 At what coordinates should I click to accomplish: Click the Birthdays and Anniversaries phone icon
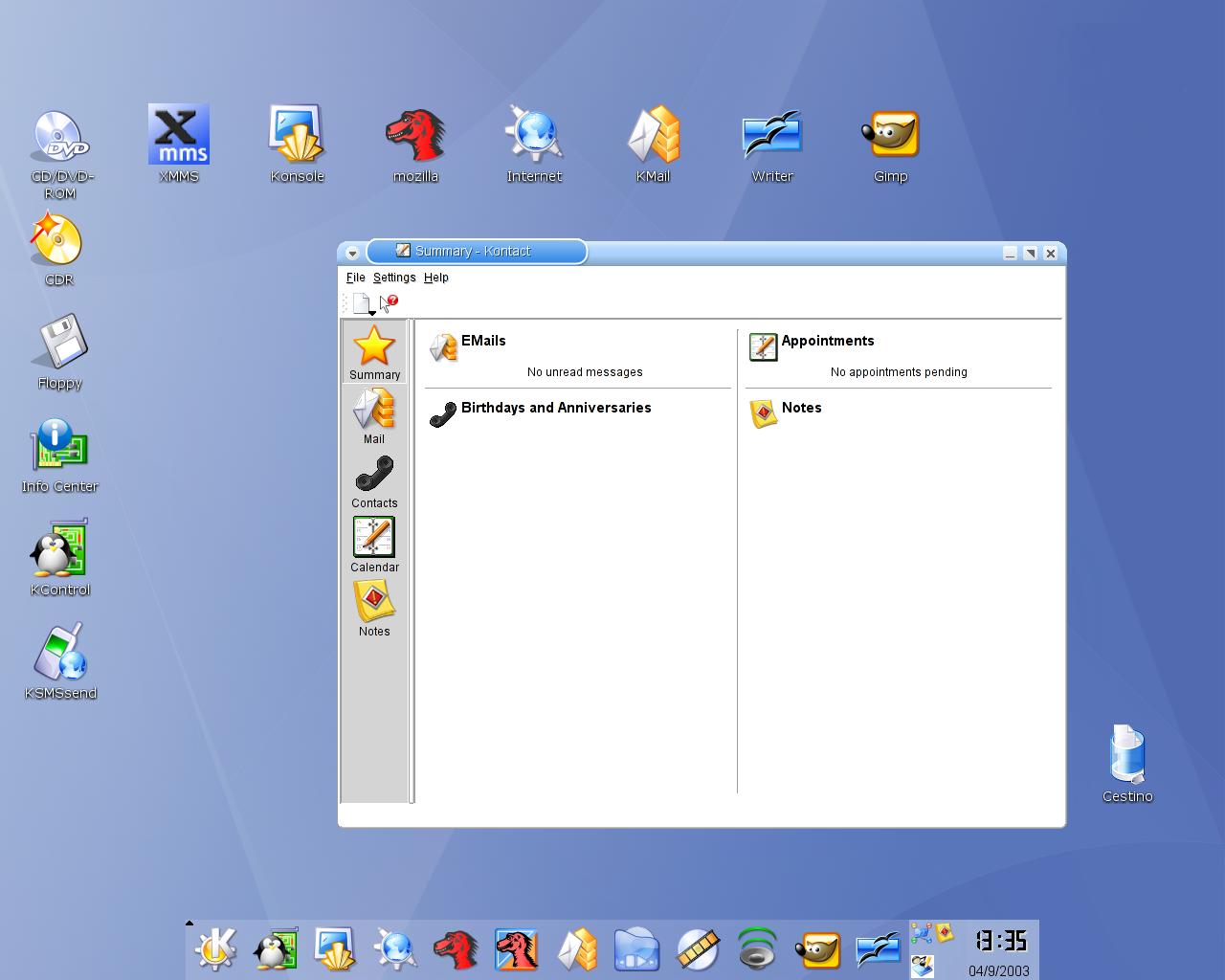[443, 414]
